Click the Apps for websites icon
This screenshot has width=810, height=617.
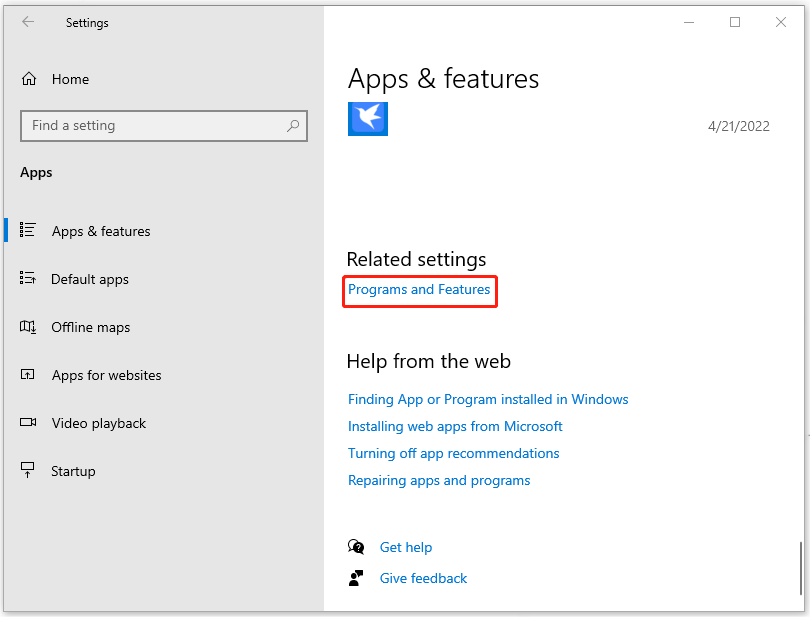point(27,374)
